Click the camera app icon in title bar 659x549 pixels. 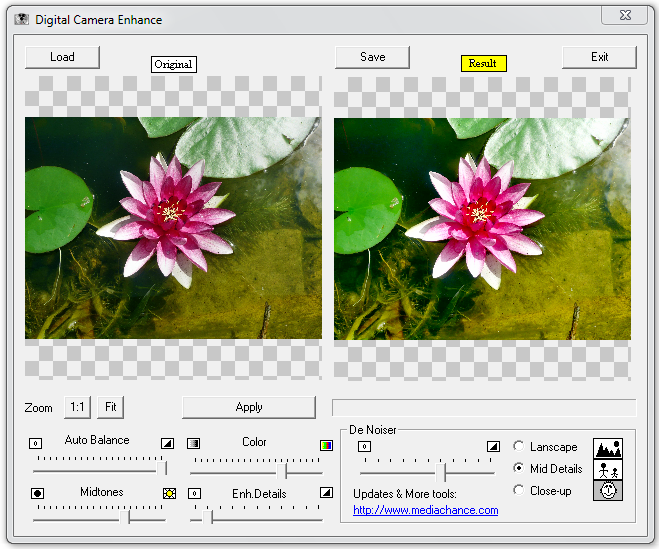tap(21, 19)
